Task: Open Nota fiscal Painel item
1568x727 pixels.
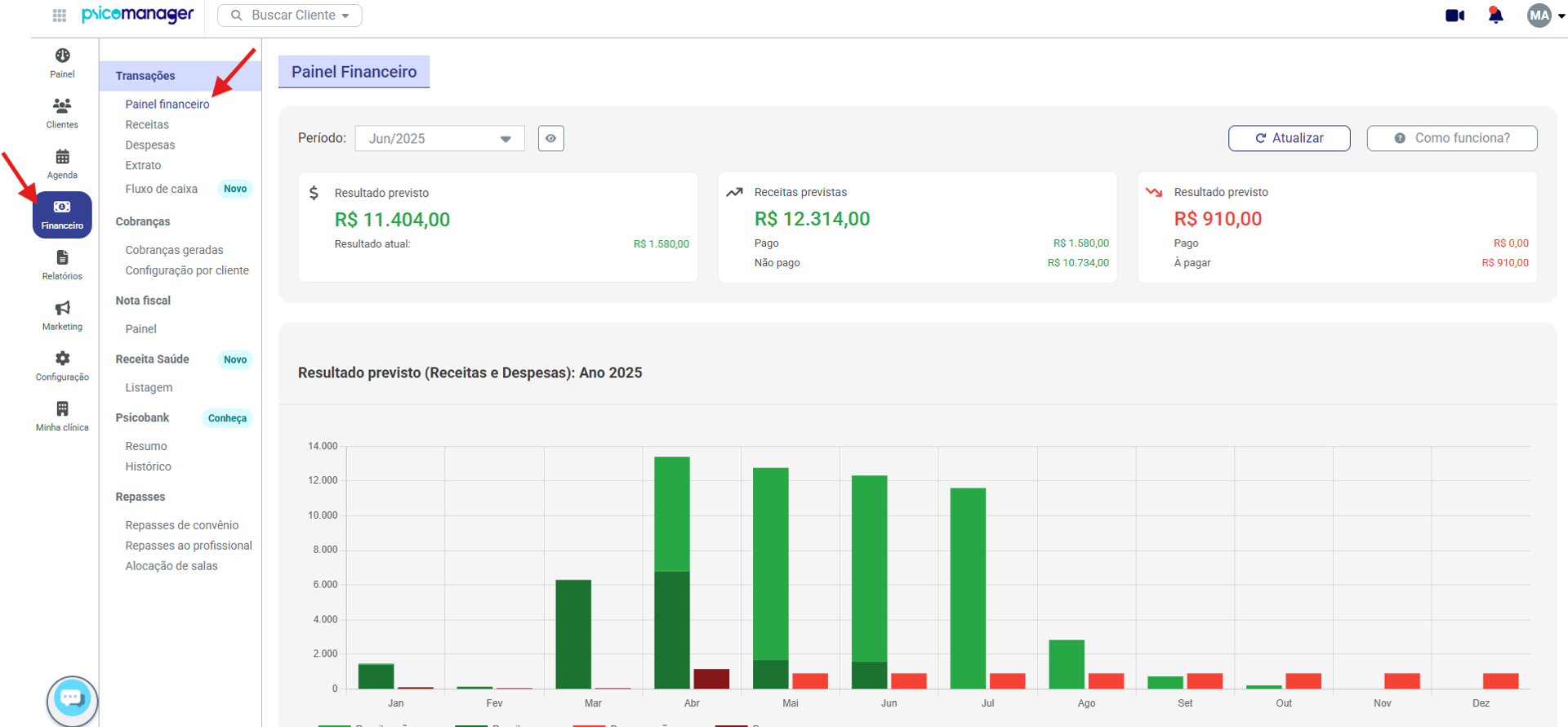Action: pyautogui.click(x=140, y=328)
